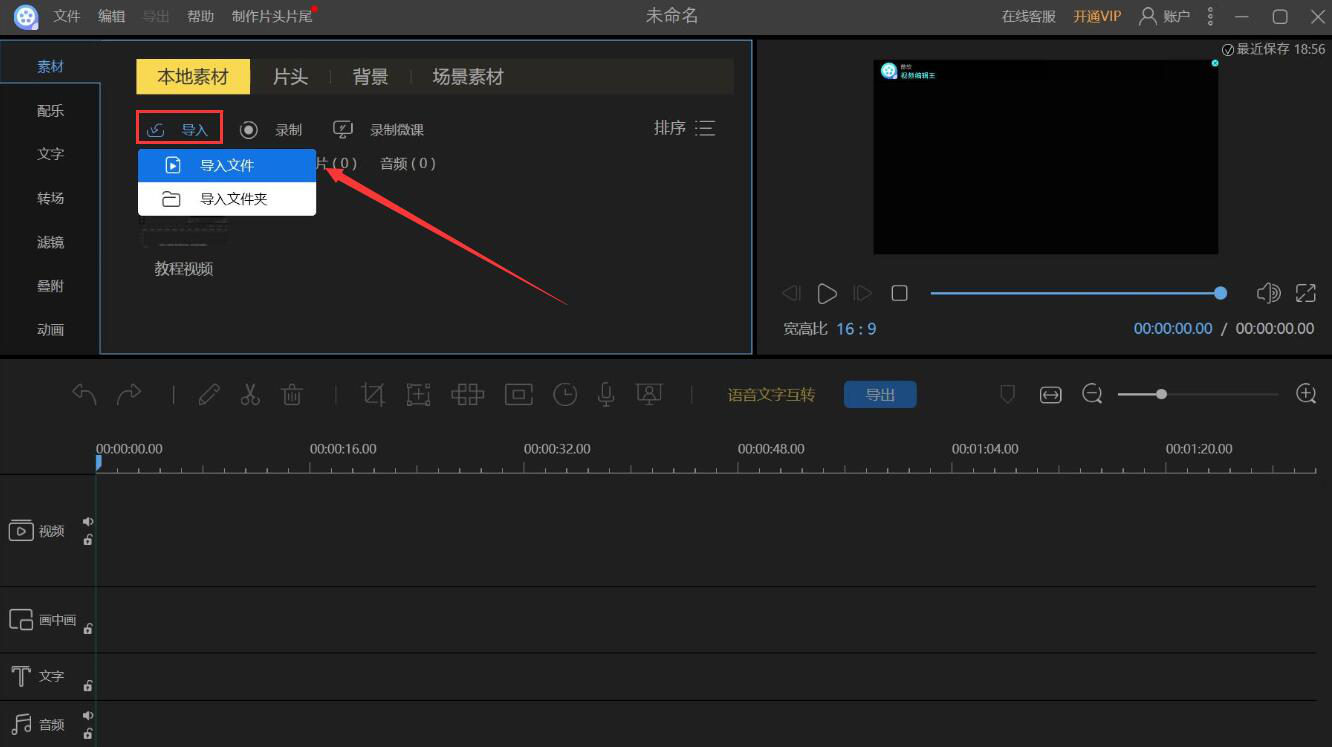
Task: Switch to the Background tab
Action: (x=370, y=77)
